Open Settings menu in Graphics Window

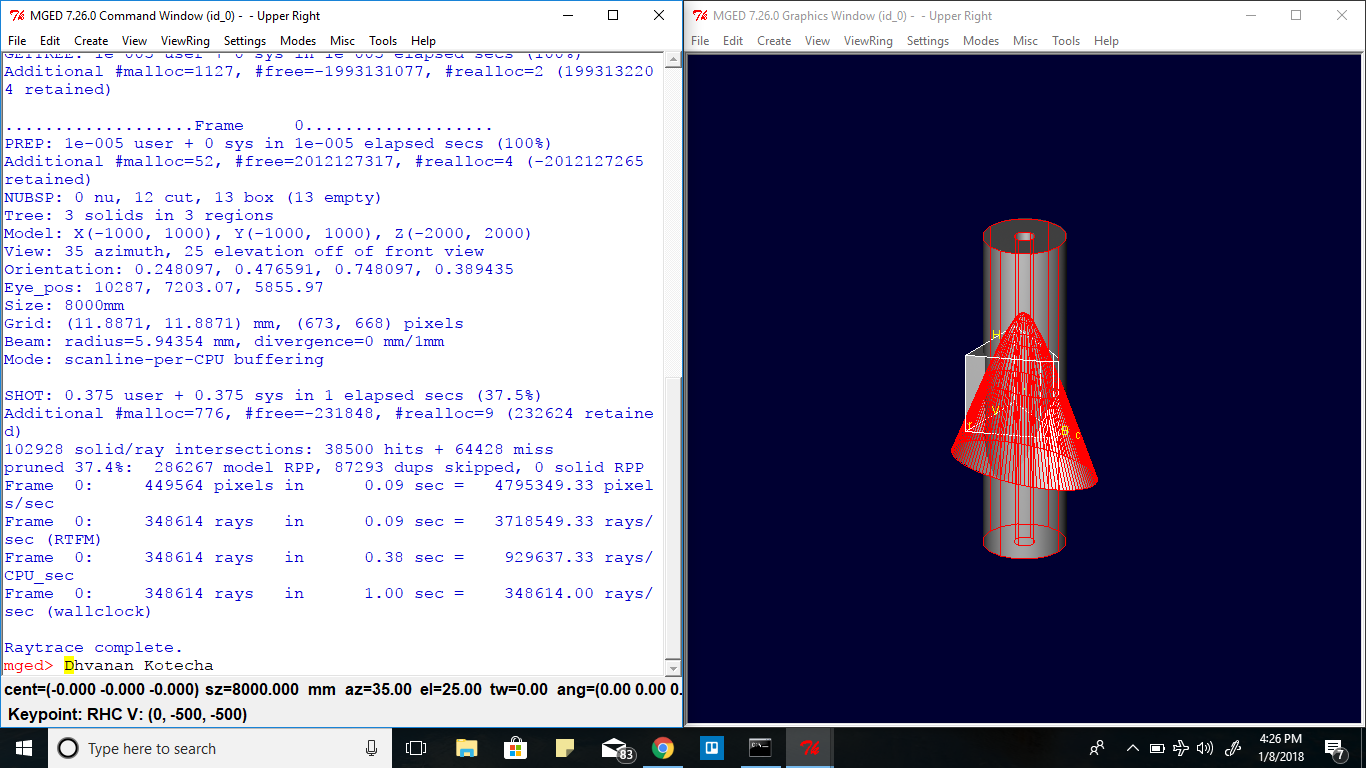point(928,41)
